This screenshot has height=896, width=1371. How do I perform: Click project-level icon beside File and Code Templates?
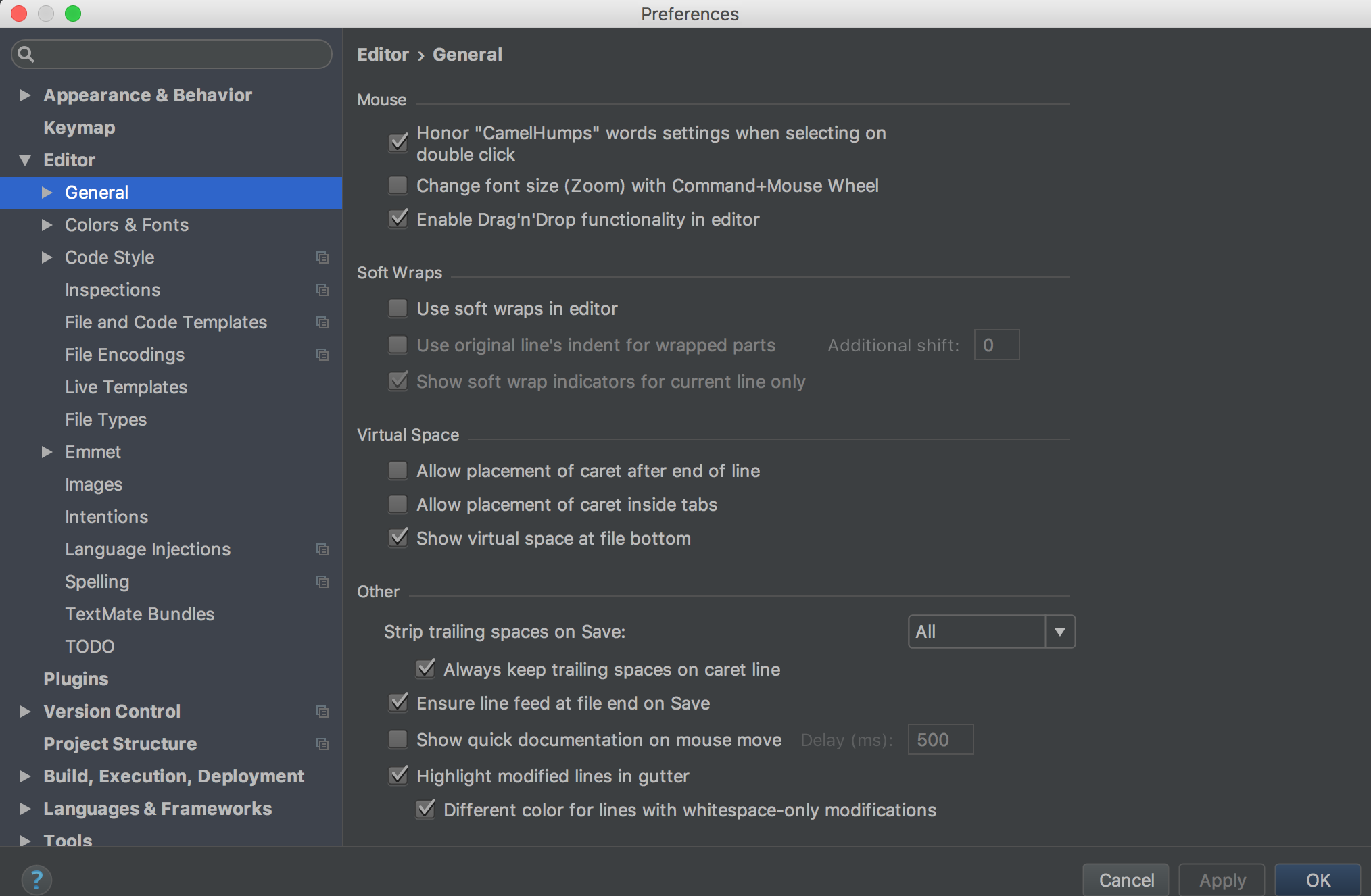pyautogui.click(x=322, y=322)
